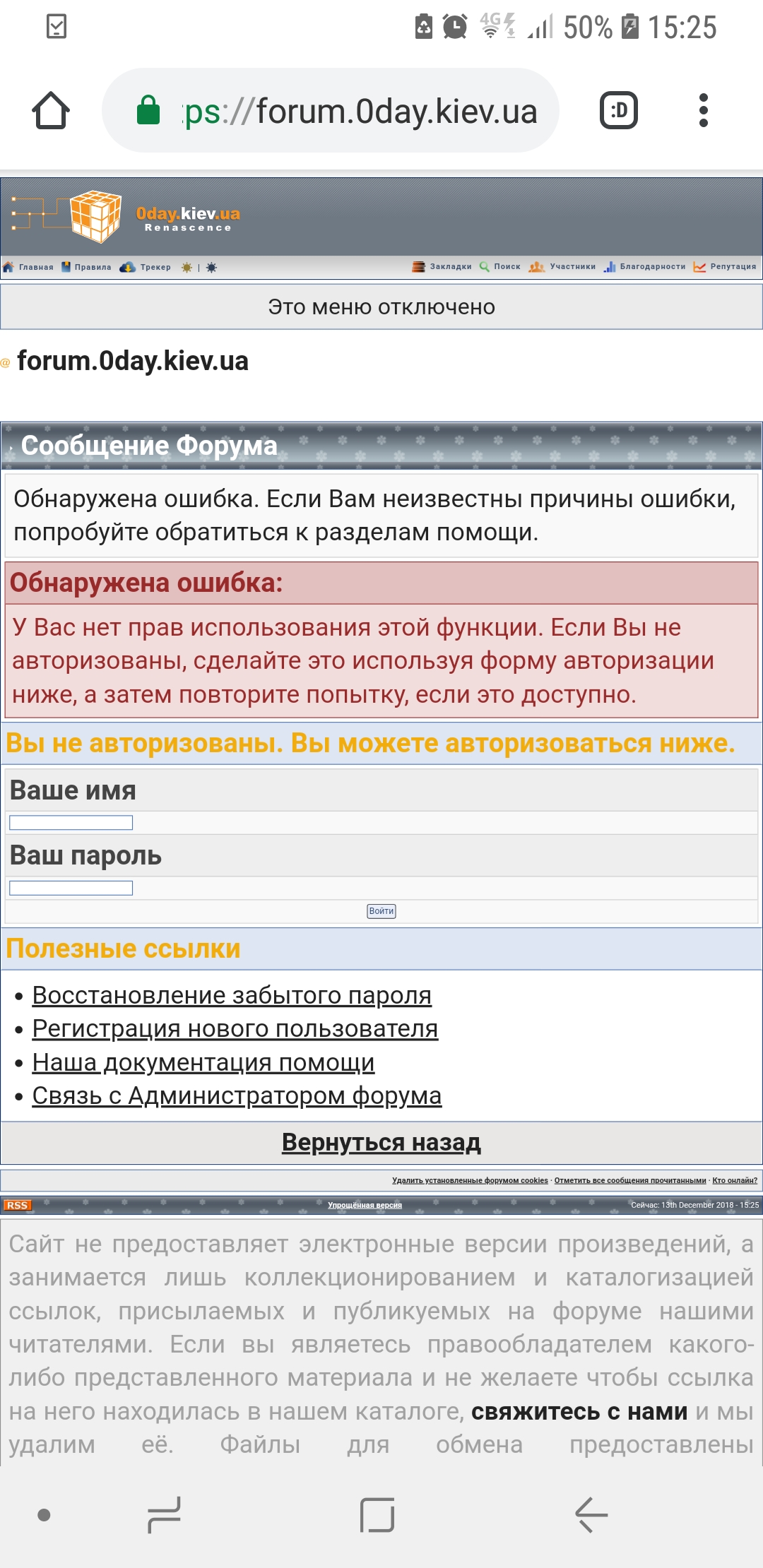This screenshot has width=763, height=1568.
Task: Tap the Поиск magnifier icon
Action: [485, 266]
